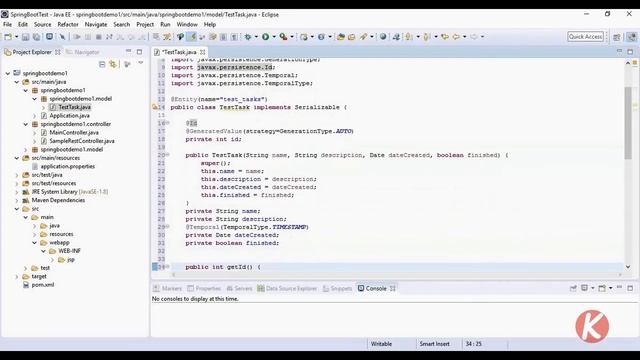Click Open Console icon in Console view
The height and width of the screenshot is (360, 640).
pos(602,288)
